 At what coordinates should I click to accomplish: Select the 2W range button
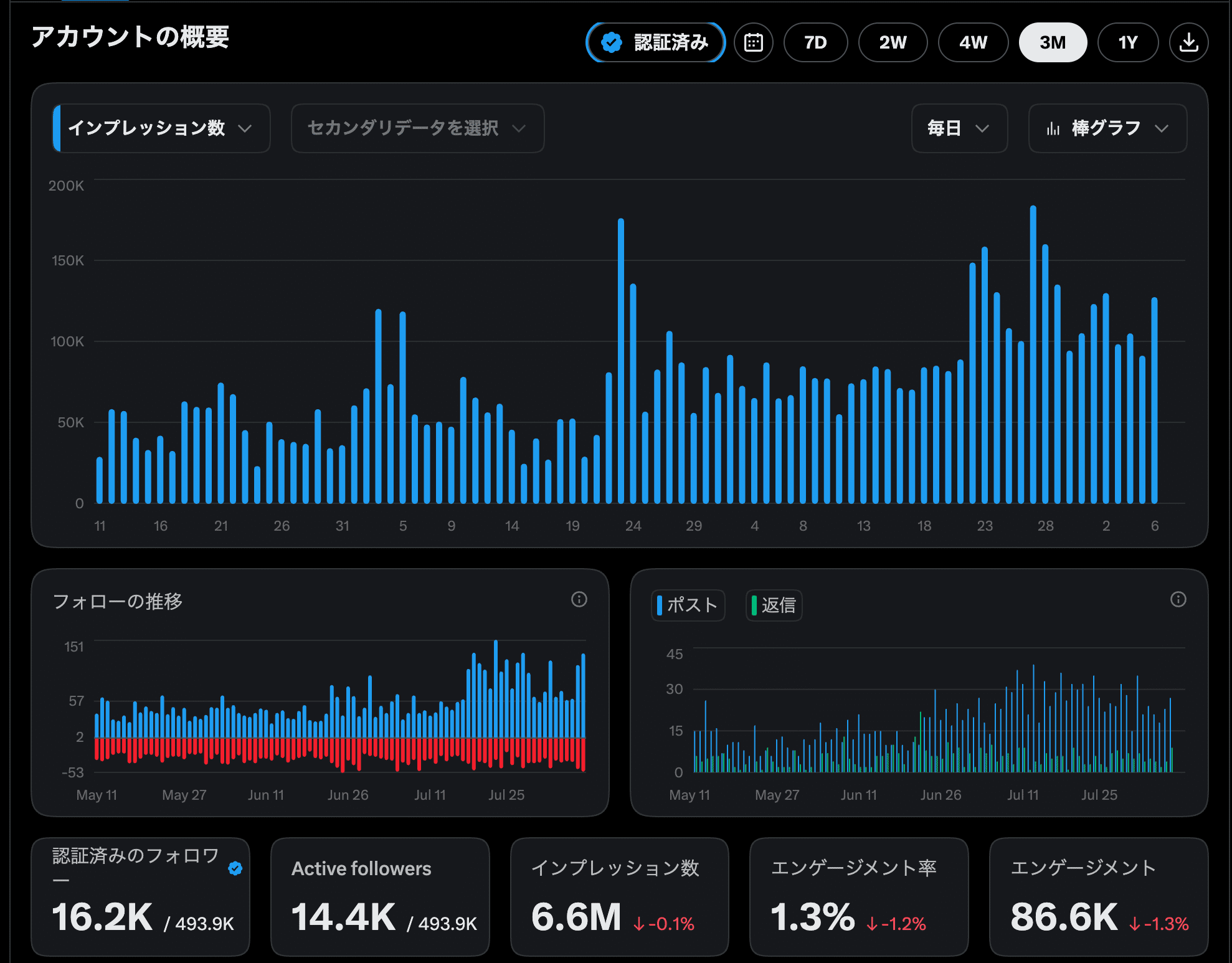893,42
